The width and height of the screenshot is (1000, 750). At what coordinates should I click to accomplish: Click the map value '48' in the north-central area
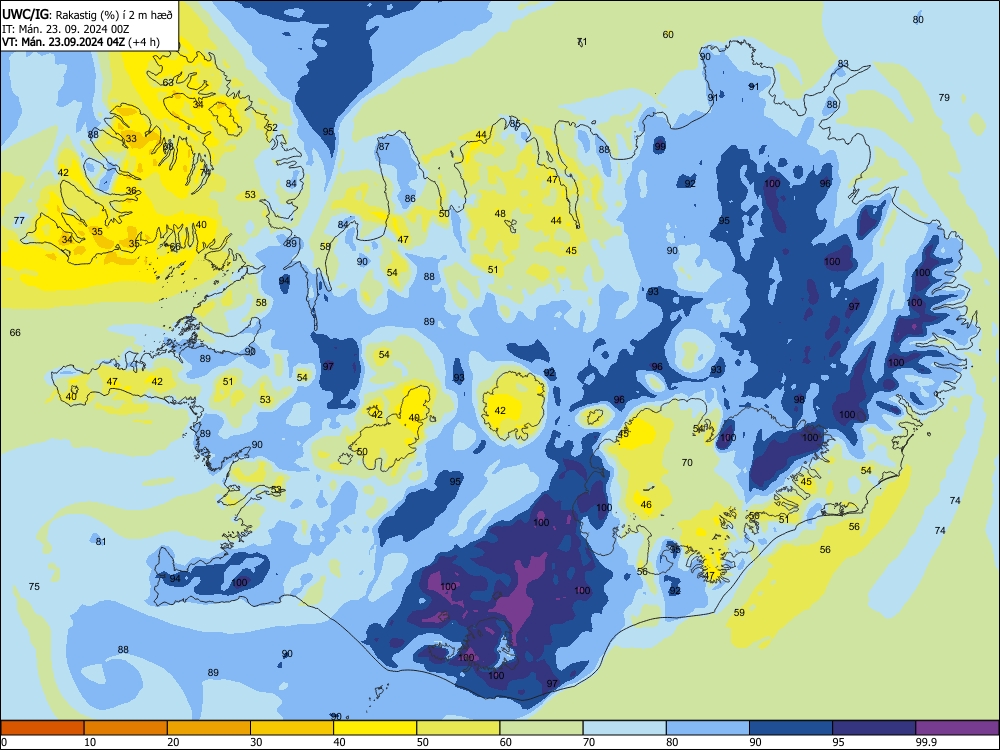[x=501, y=214]
